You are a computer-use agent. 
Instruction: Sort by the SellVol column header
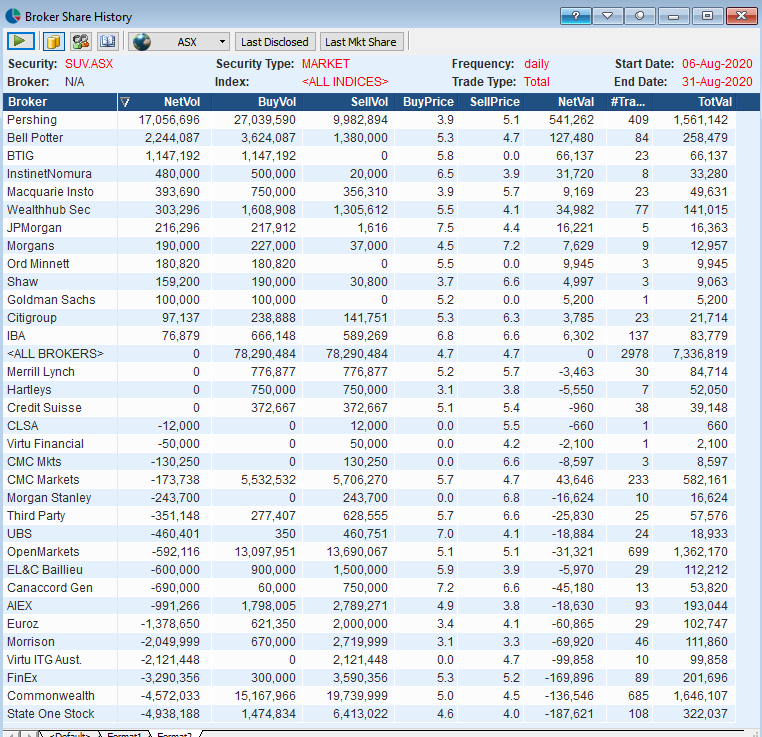coord(349,102)
